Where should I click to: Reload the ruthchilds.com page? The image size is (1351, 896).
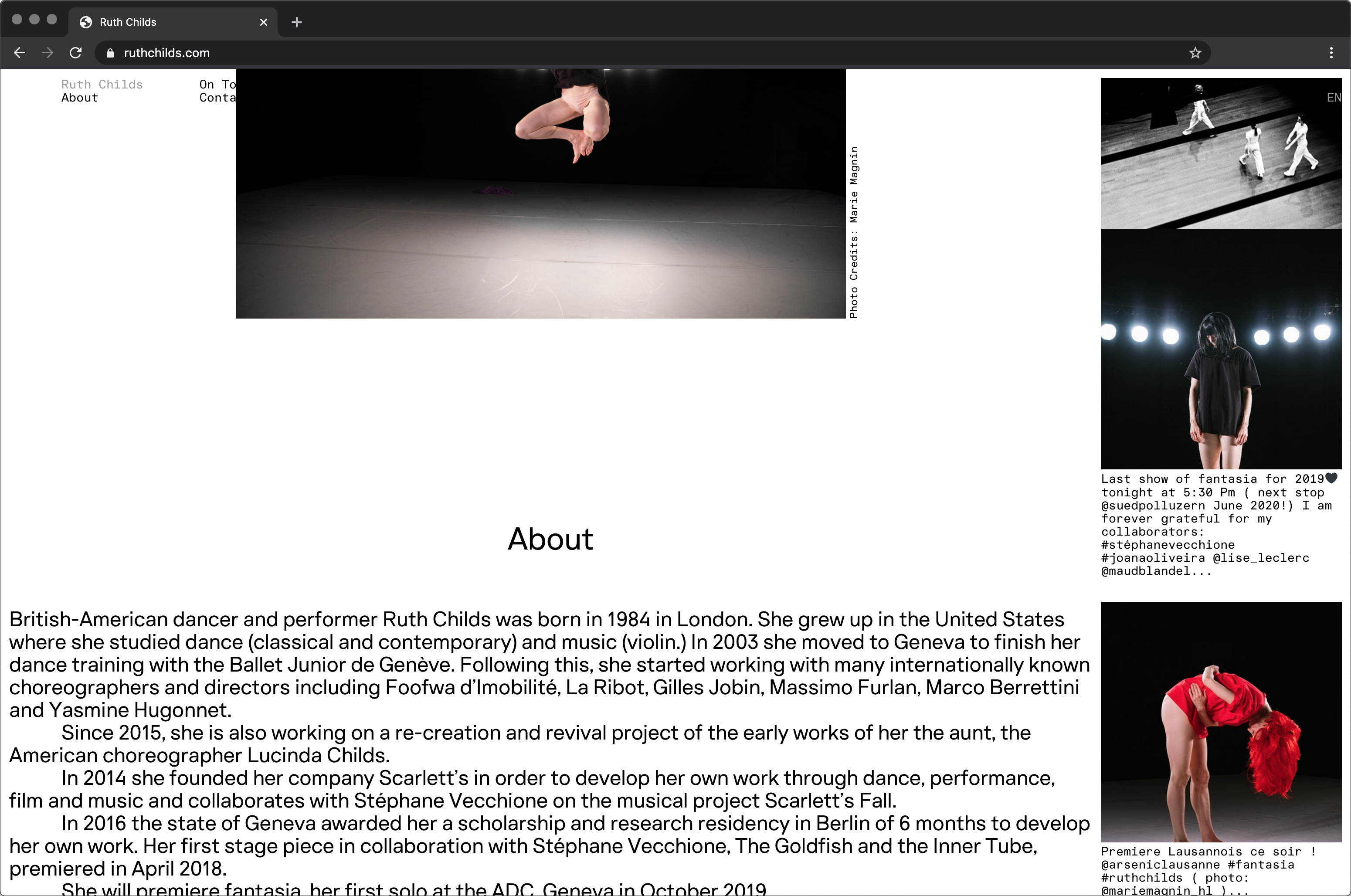pyautogui.click(x=75, y=53)
